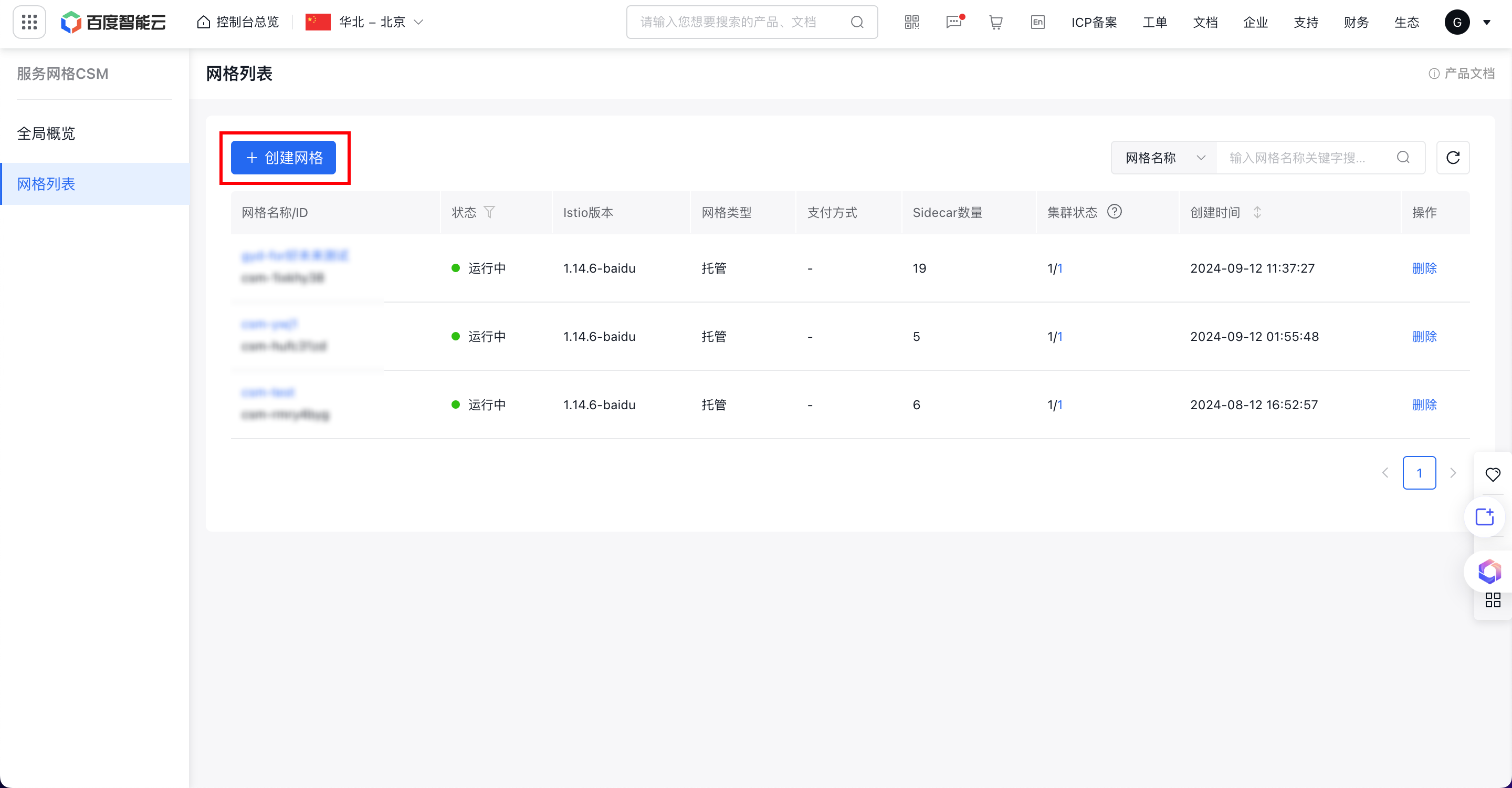Viewport: 1512px width, 788px height.
Task: Open the four-square apps icon on right
Action: [x=1493, y=600]
